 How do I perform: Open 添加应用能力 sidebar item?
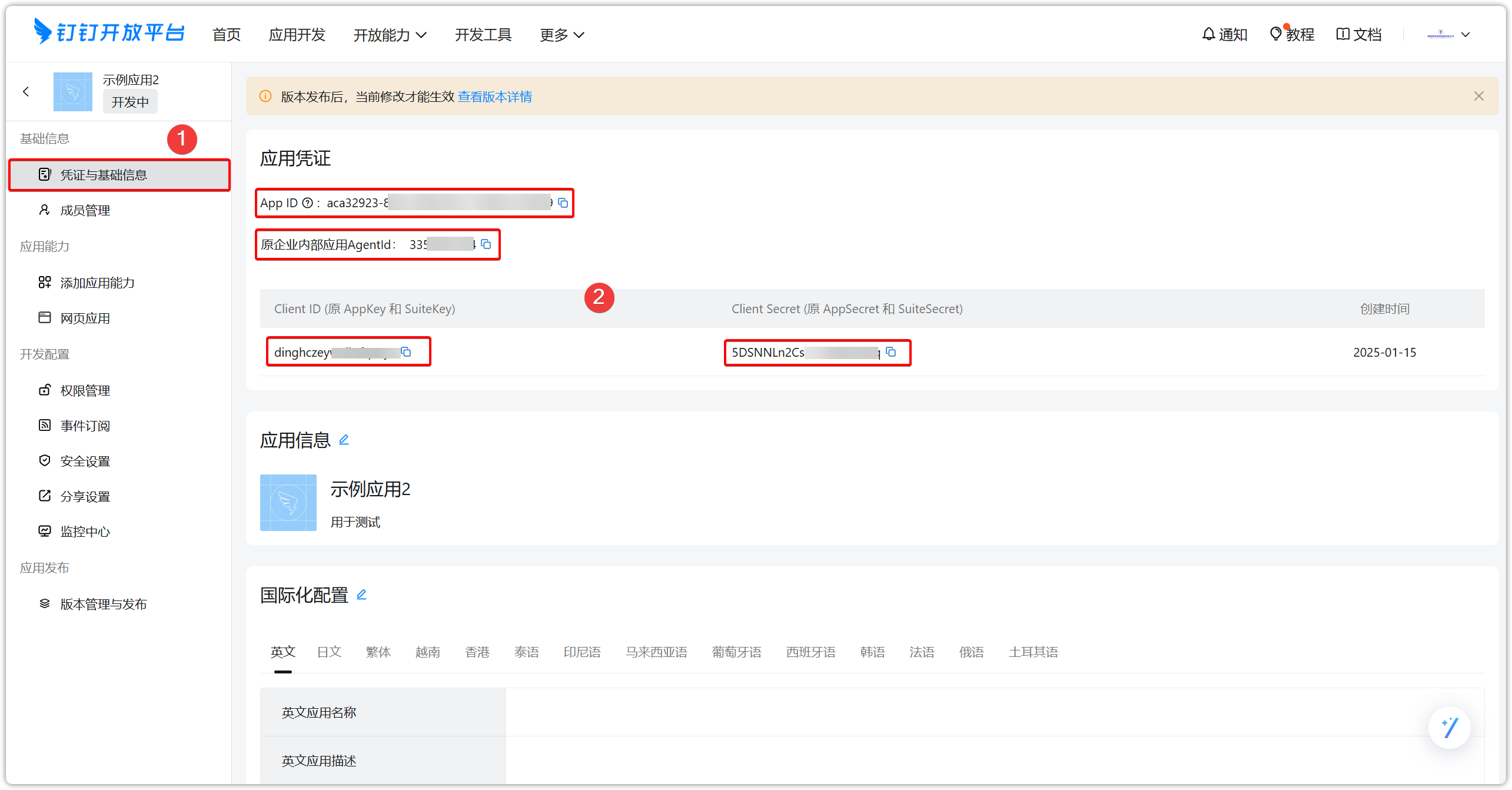tap(119, 283)
